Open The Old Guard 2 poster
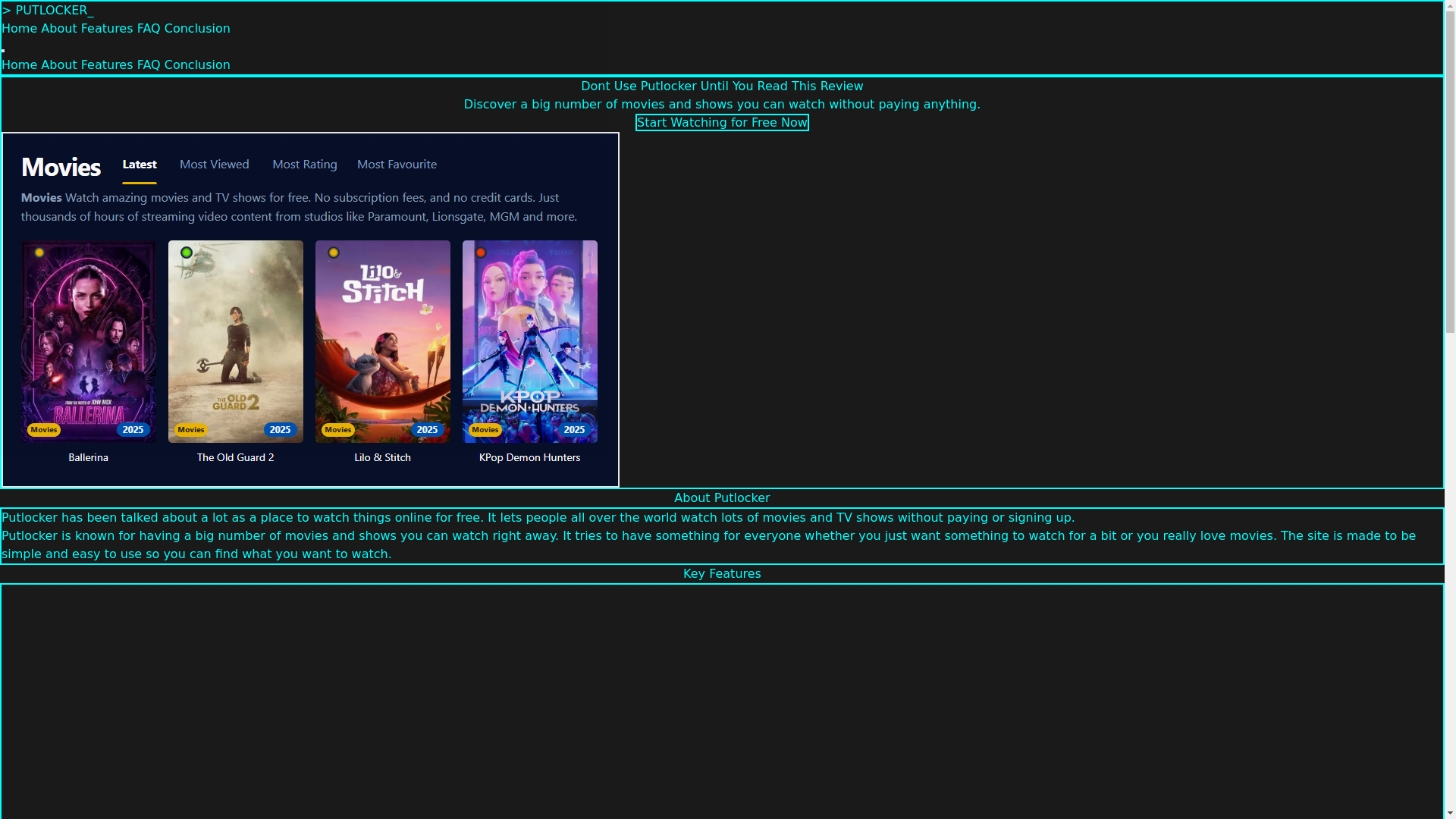The width and height of the screenshot is (1456, 819). click(236, 341)
